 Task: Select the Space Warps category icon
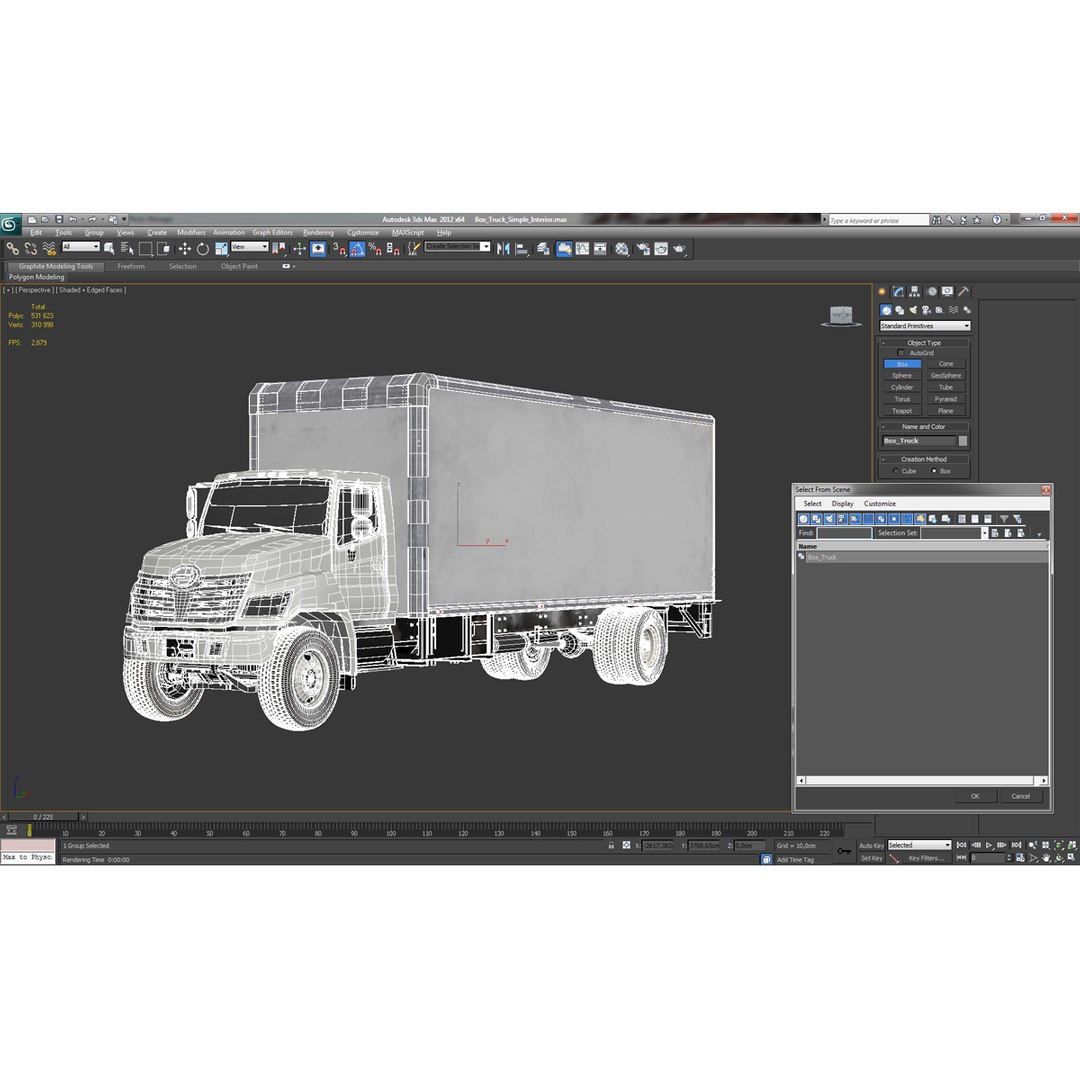point(953,310)
